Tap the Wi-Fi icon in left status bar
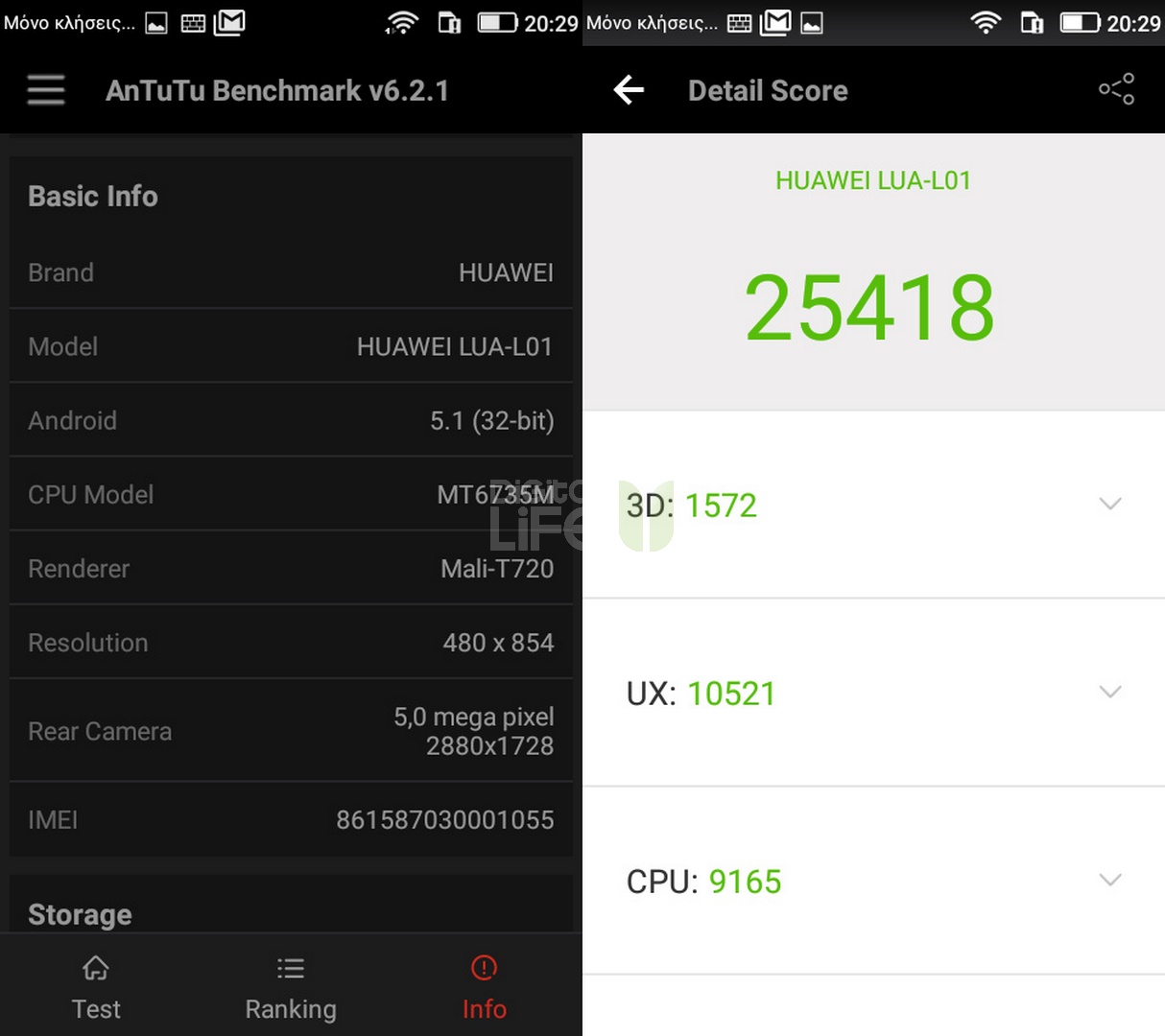Viewport: 1165px width, 1036px height. [x=401, y=22]
